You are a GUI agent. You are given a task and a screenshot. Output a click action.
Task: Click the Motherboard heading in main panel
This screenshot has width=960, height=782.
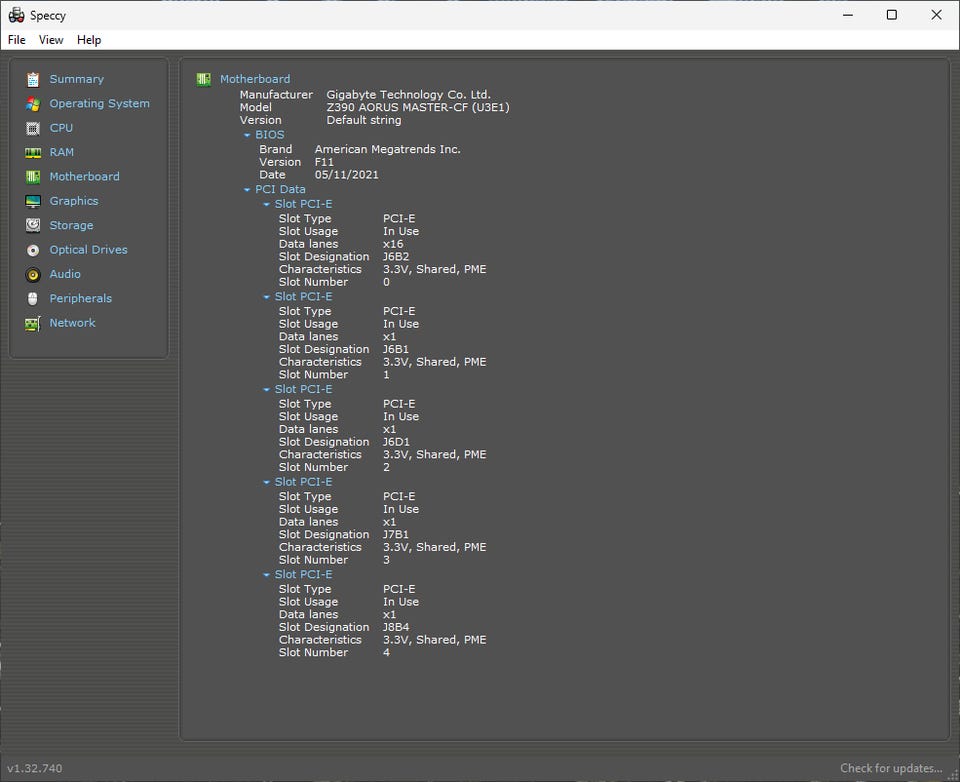point(255,79)
